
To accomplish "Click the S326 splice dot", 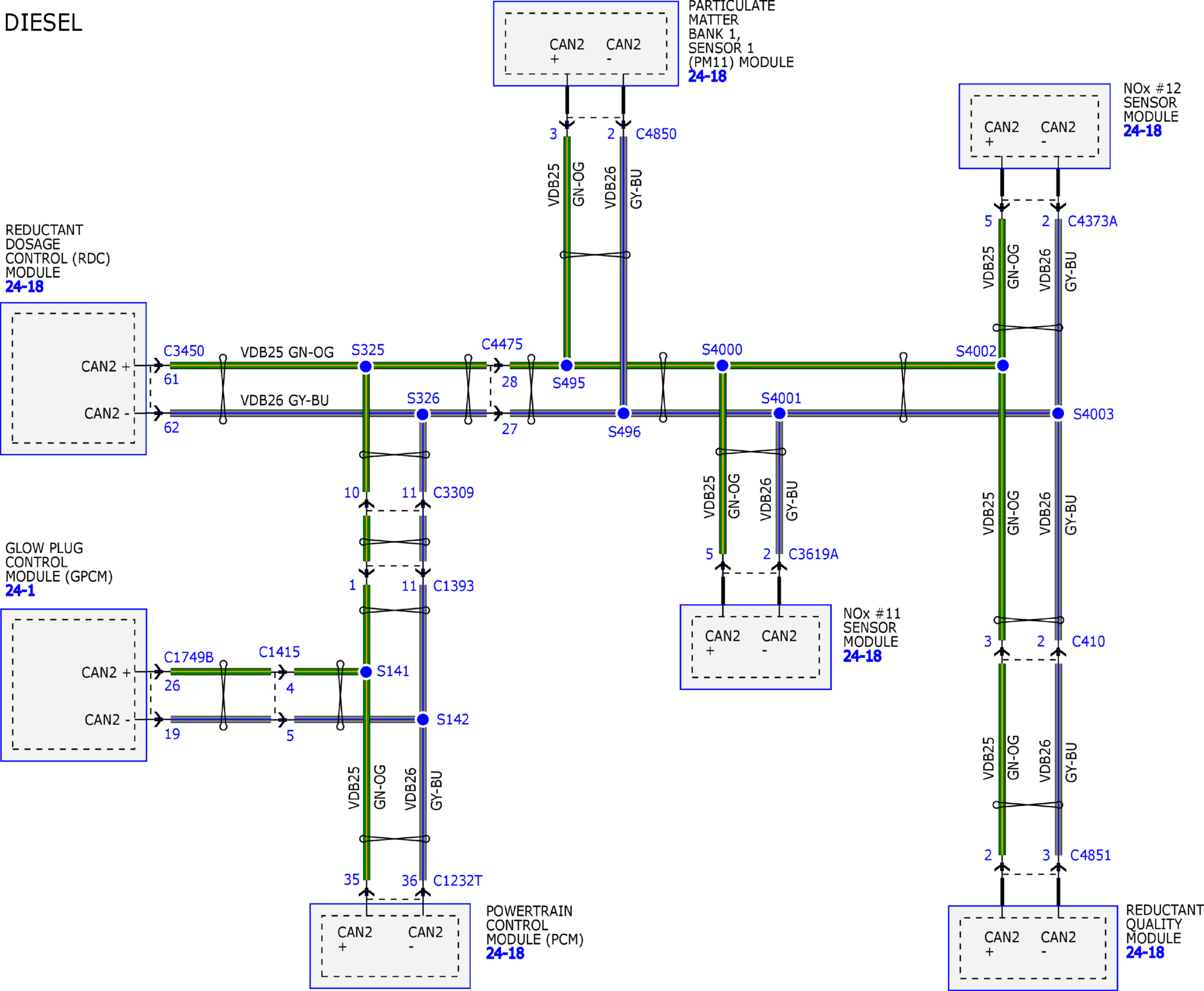I will (422, 414).
